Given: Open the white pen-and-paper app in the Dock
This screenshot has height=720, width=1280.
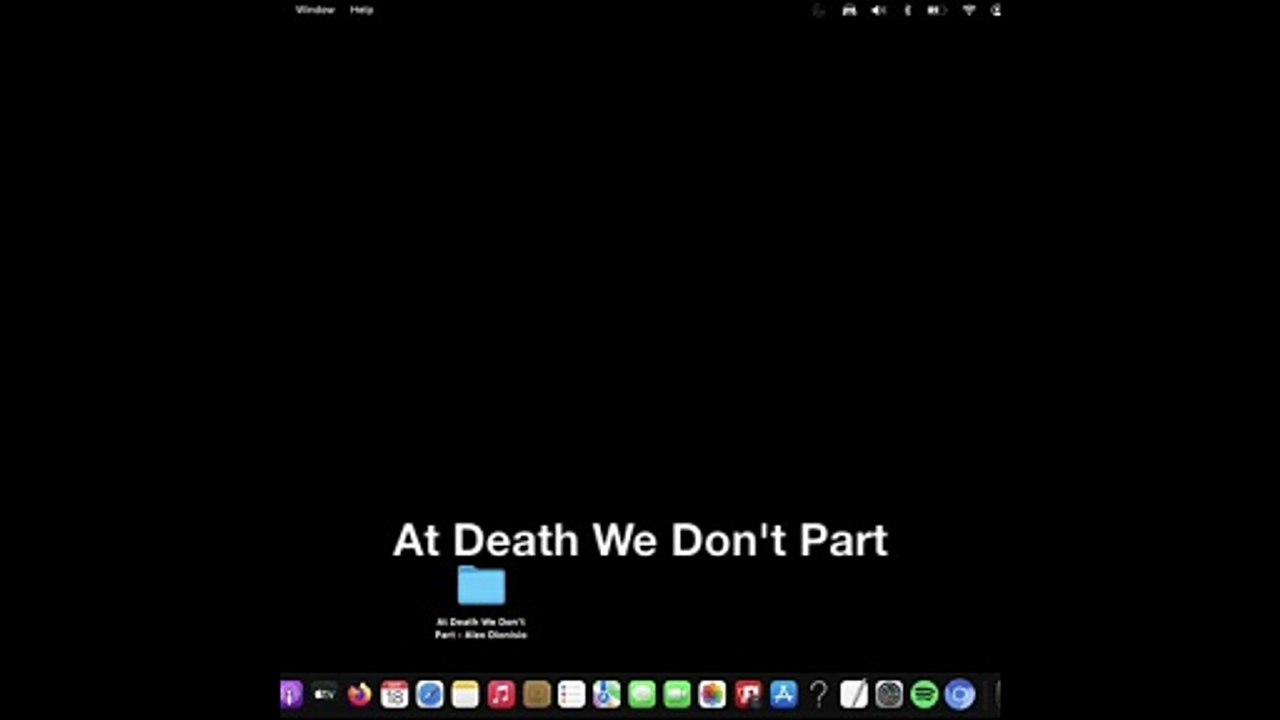Looking at the screenshot, I should (853, 694).
